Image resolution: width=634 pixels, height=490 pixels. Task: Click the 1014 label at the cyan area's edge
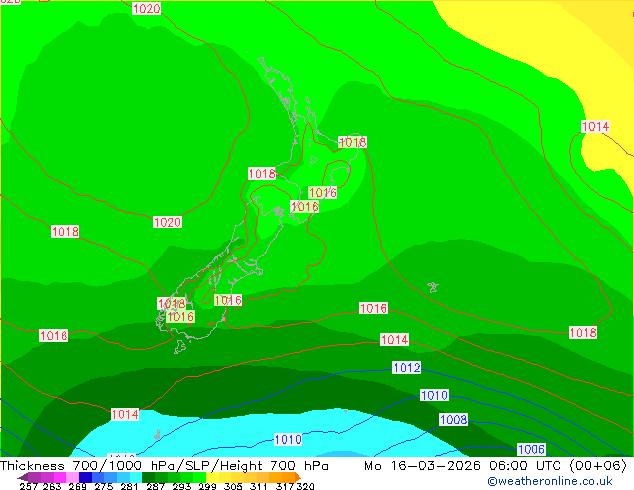coord(125,414)
